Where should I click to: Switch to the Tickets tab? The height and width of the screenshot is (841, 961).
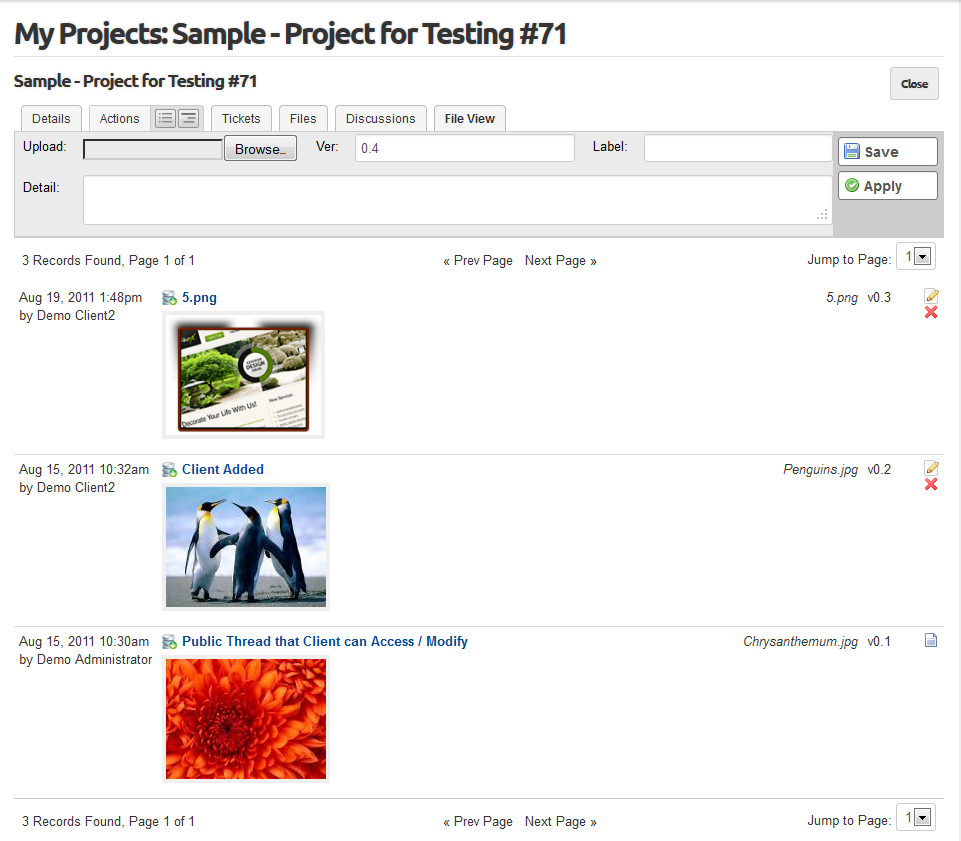(241, 119)
